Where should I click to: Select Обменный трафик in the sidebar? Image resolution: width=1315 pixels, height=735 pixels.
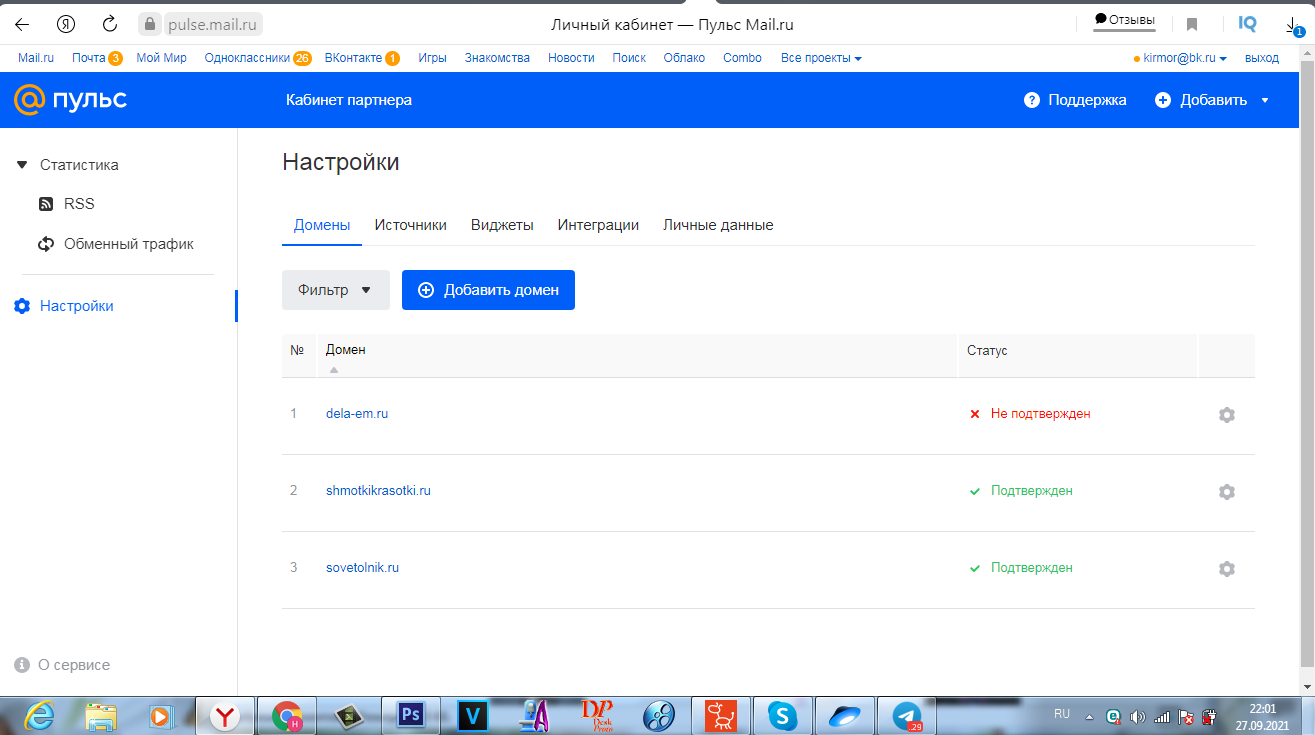[x=129, y=244]
